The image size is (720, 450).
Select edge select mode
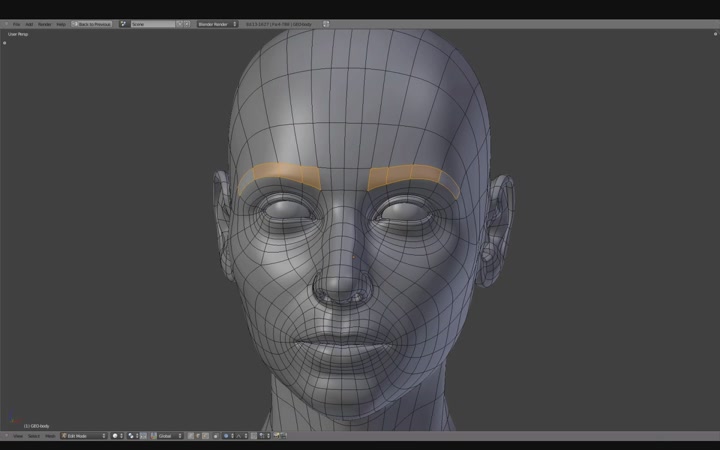pyautogui.click(x=198, y=436)
